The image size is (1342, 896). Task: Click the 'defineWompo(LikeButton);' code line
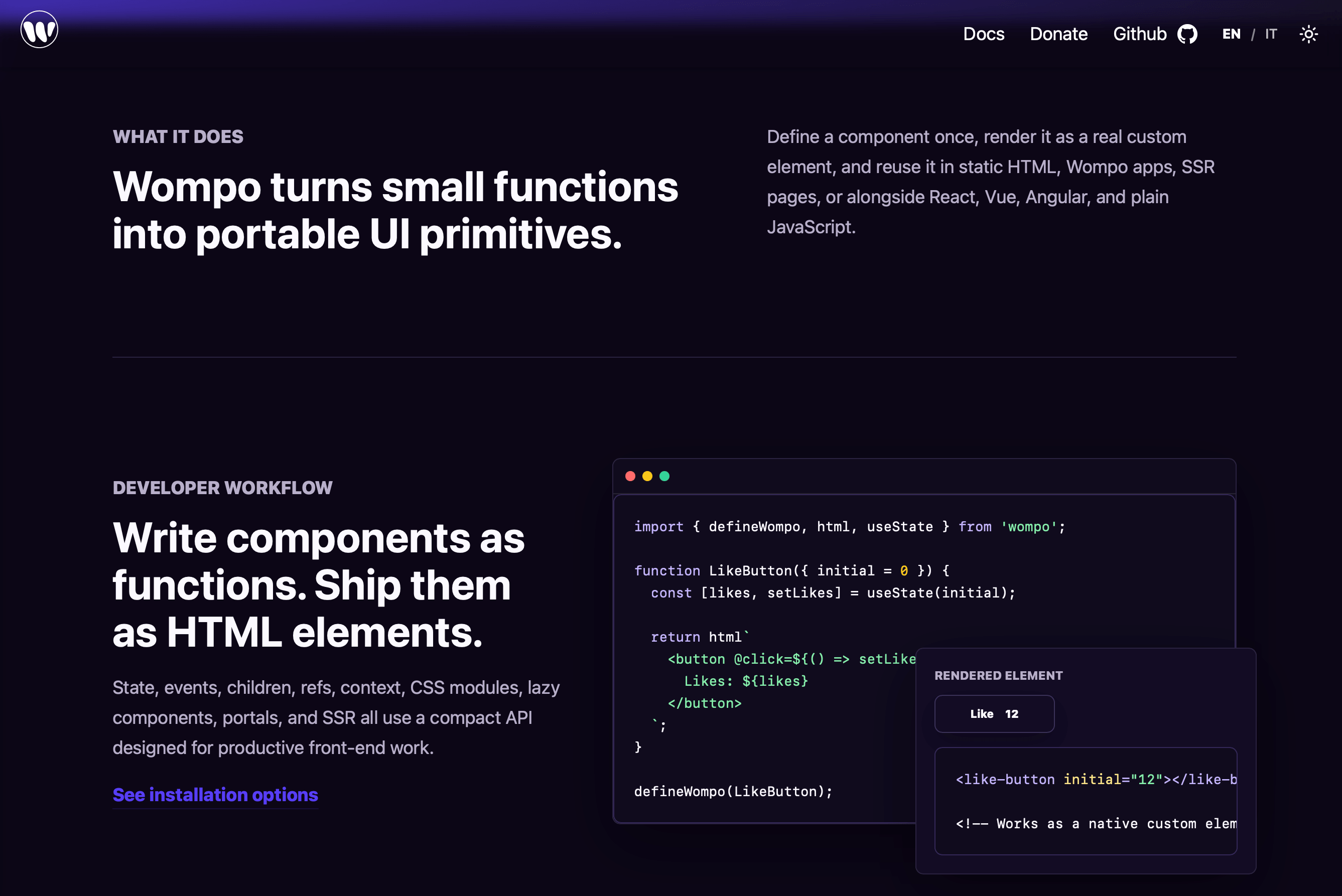[x=733, y=792]
